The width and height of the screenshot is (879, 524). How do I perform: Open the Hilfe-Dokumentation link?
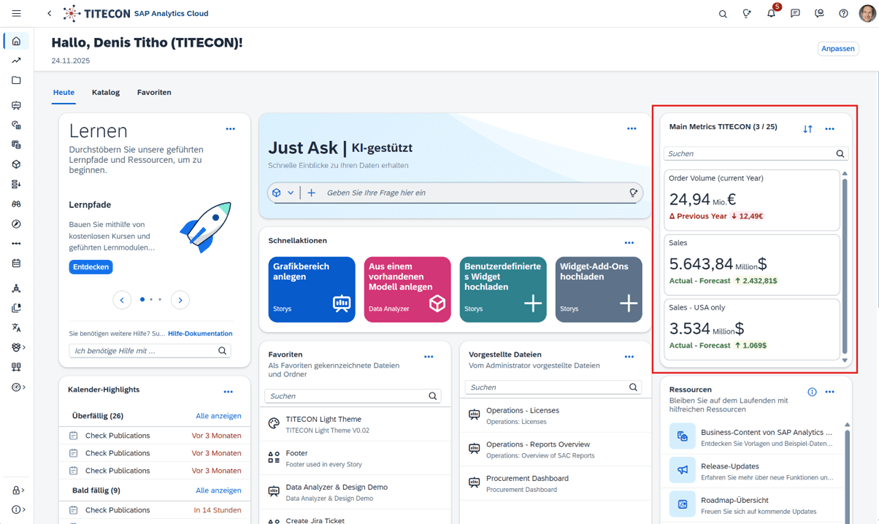tap(200, 334)
